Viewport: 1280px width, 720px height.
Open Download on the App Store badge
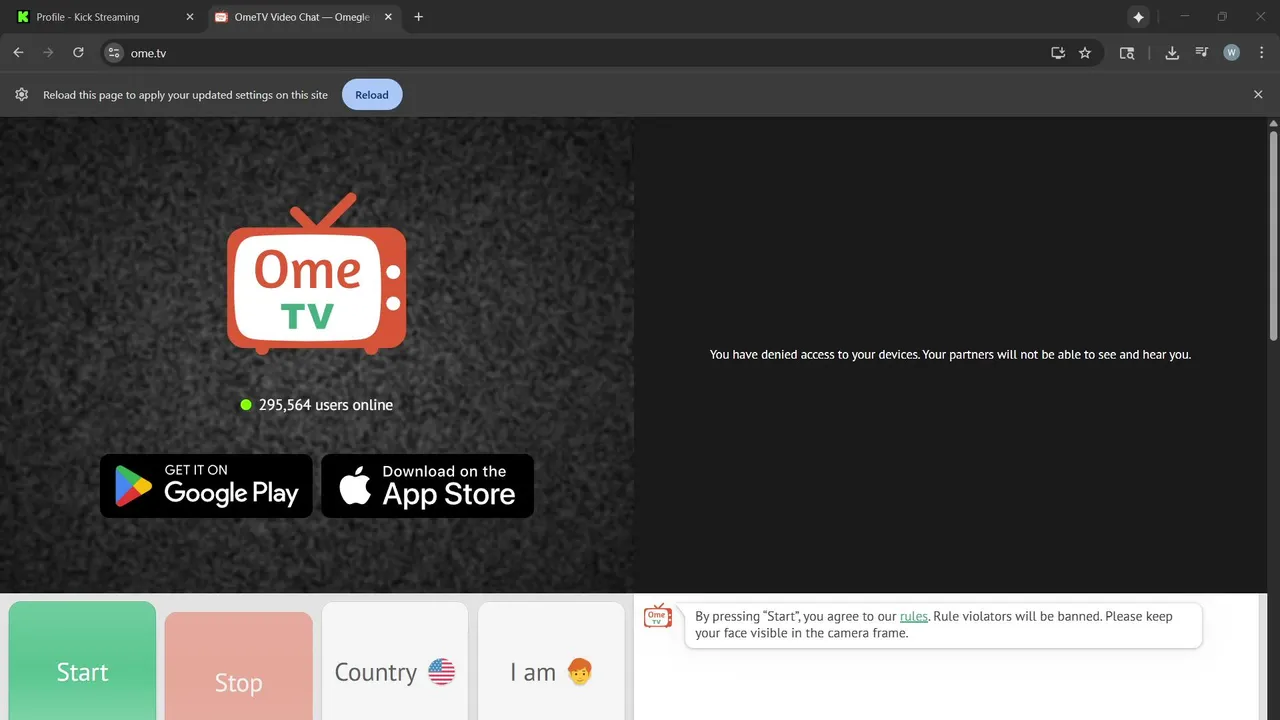(x=427, y=486)
